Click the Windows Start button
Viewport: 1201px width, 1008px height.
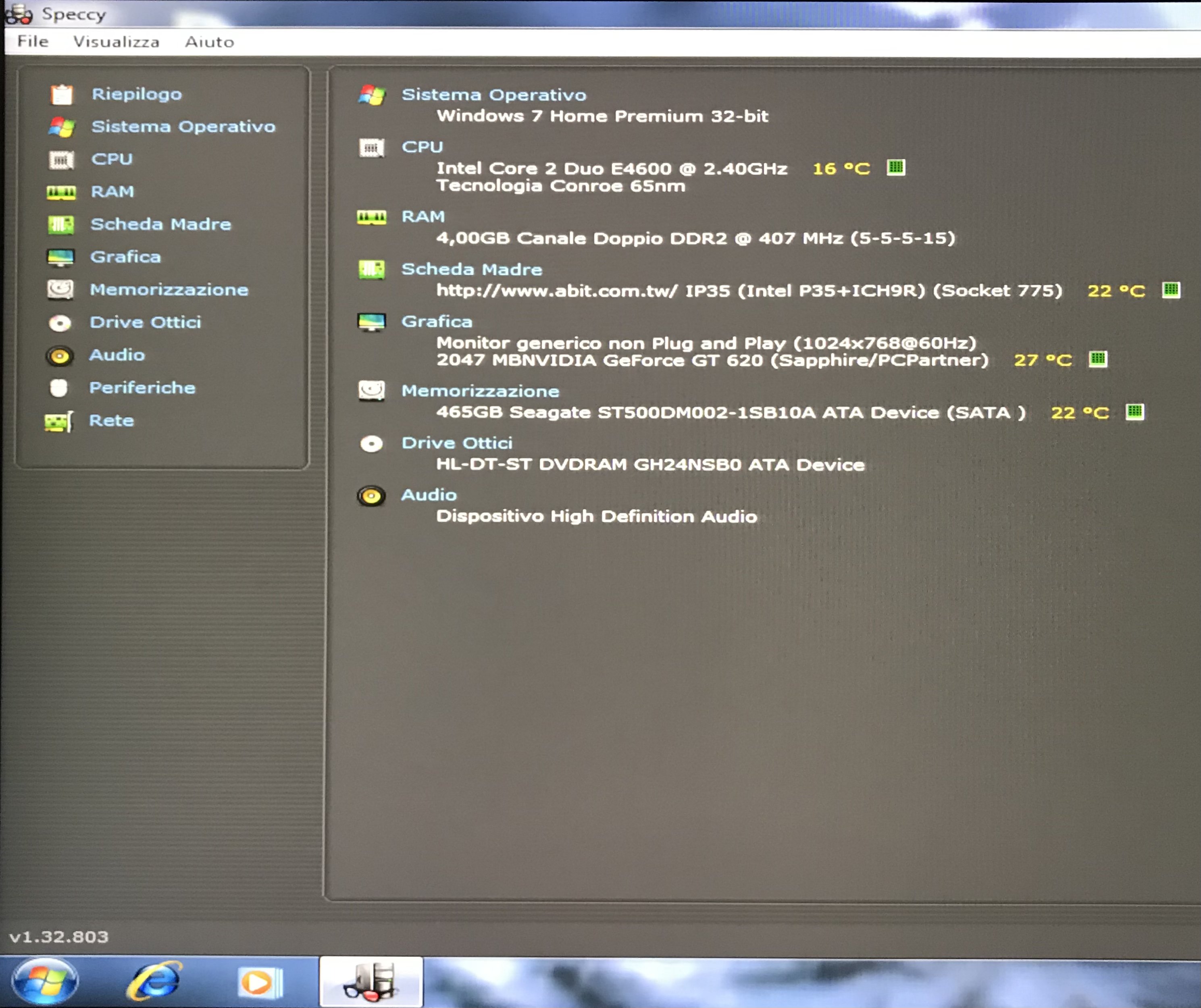point(45,981)
